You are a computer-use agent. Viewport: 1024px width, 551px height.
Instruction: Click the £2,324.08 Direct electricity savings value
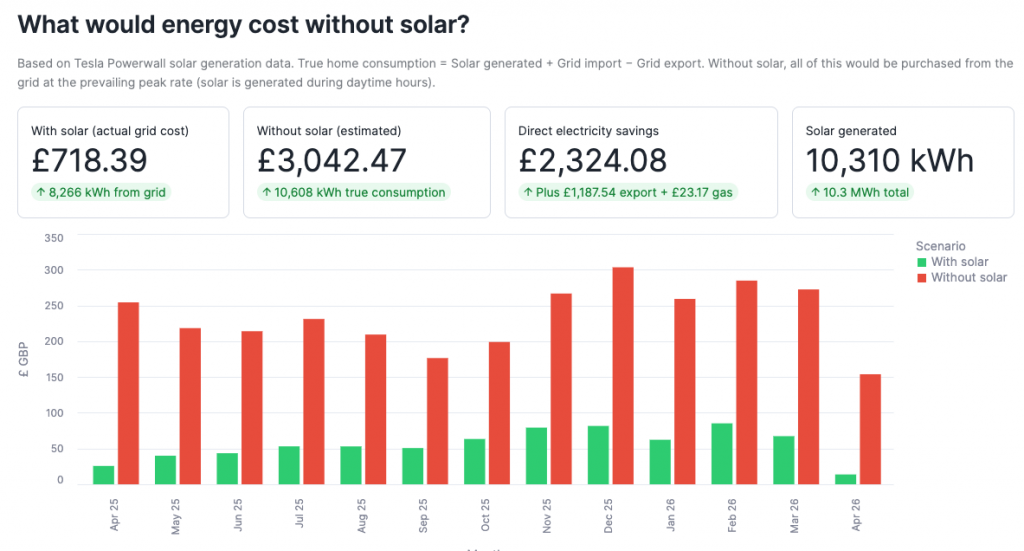click(592, 160)
